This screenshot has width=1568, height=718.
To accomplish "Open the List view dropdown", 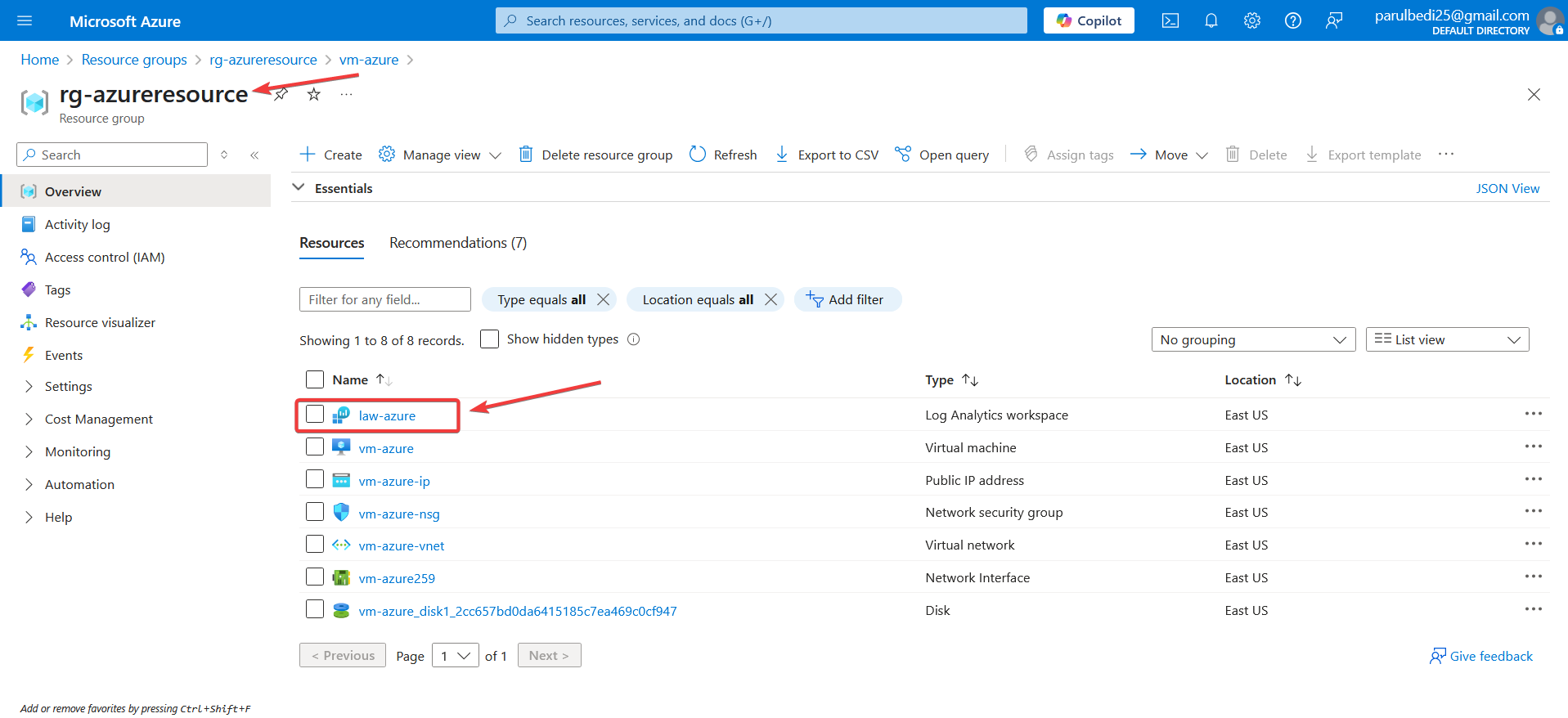I will (1447, 339).
